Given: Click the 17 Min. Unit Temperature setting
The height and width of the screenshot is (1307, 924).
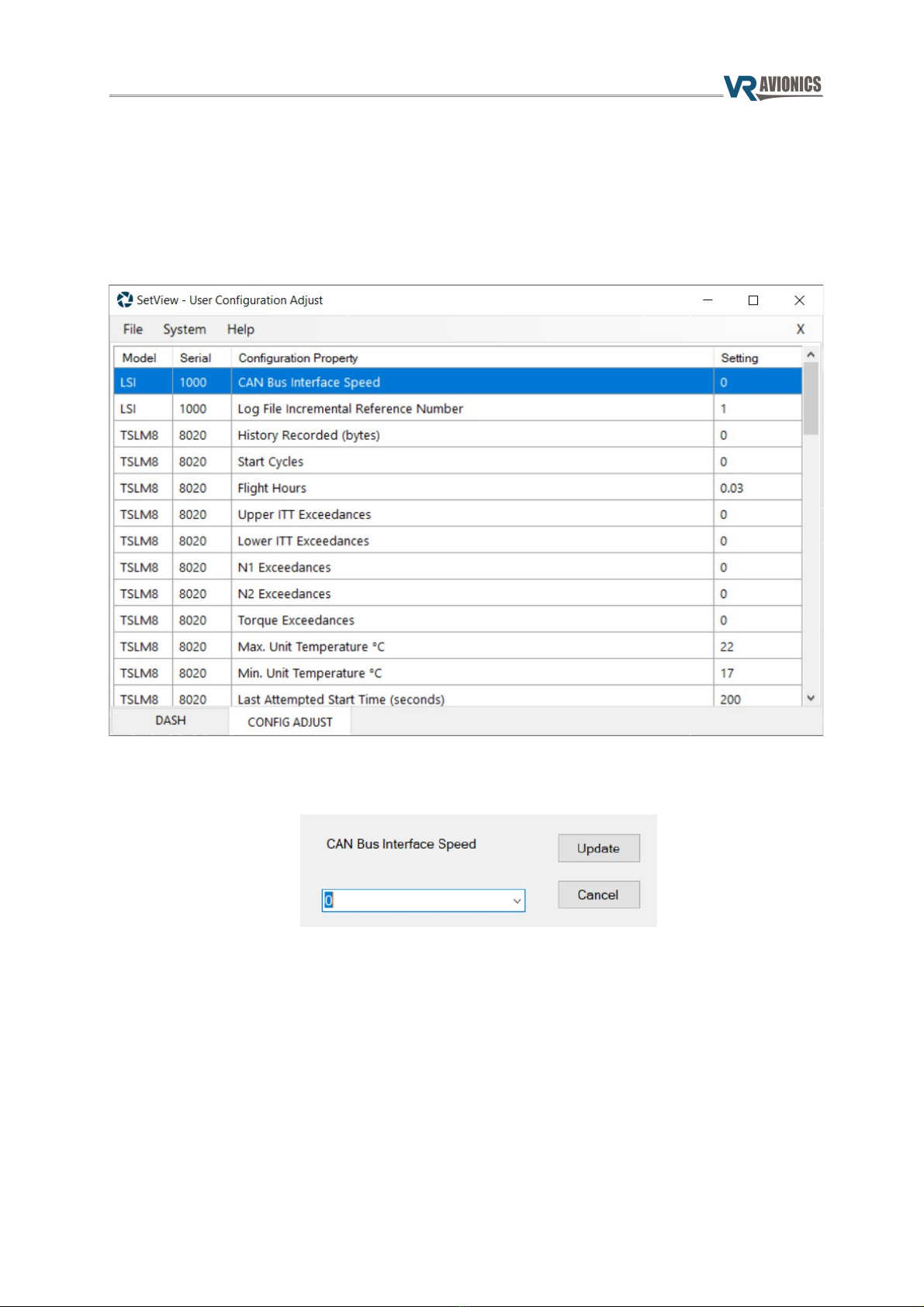Looking at the screenshot, I should (727, 673).
